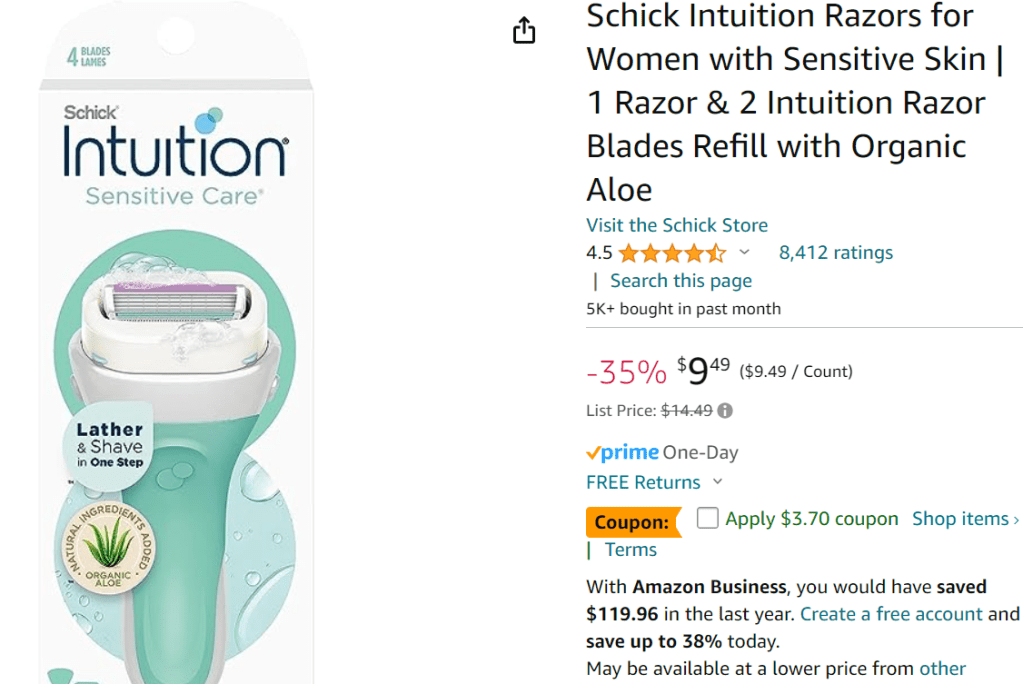1023x684 pixels.
Task: Click the 4.5 rating number
Action: 599,253
